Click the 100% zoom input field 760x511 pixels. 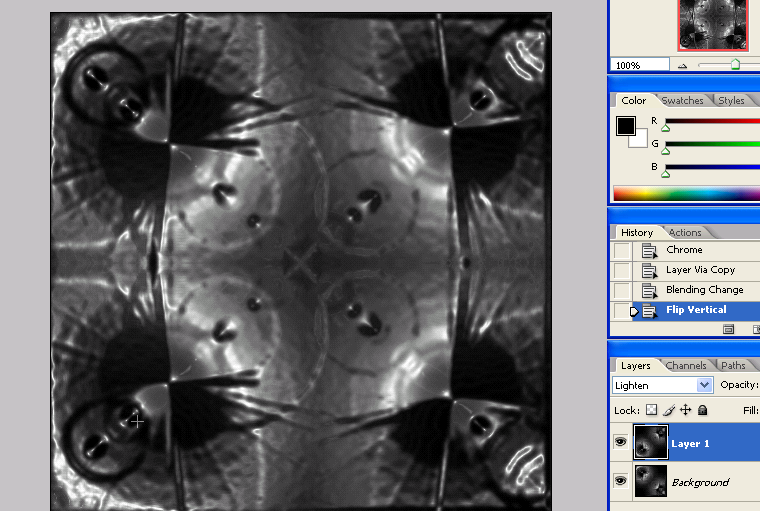[639, 65]
